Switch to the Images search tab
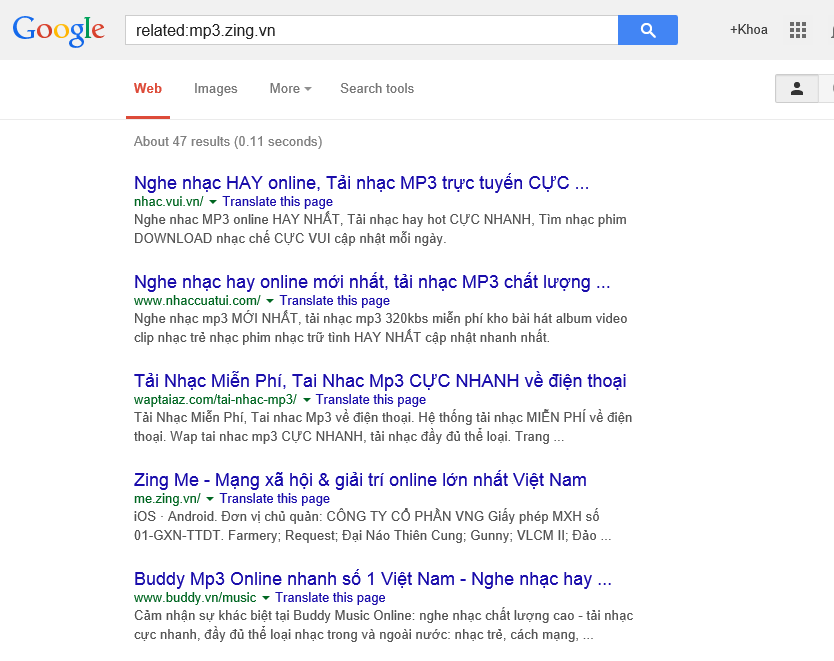 pyautogui.click(x=215, y=89)
